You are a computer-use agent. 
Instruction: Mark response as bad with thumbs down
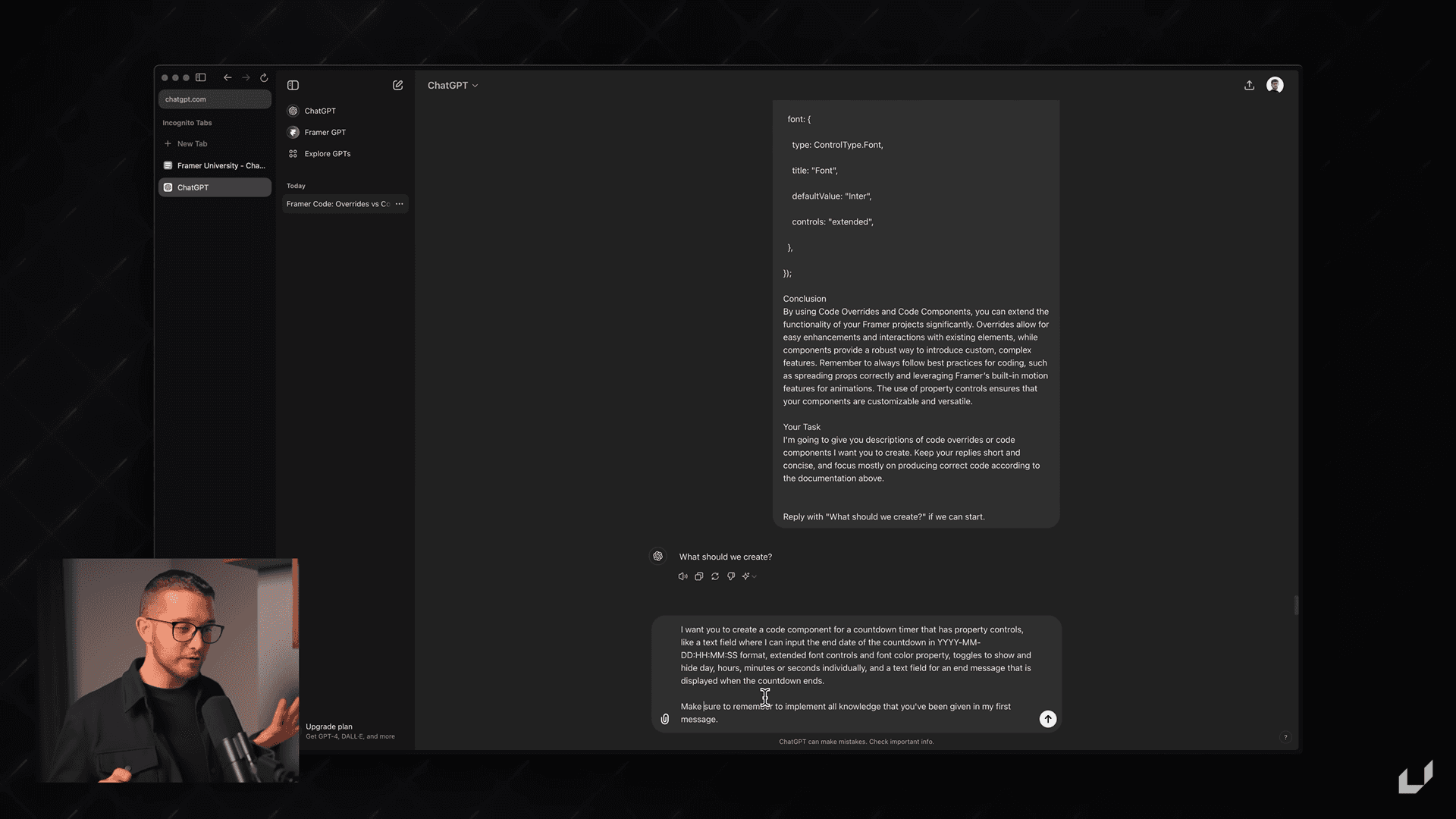pos(731,576)
